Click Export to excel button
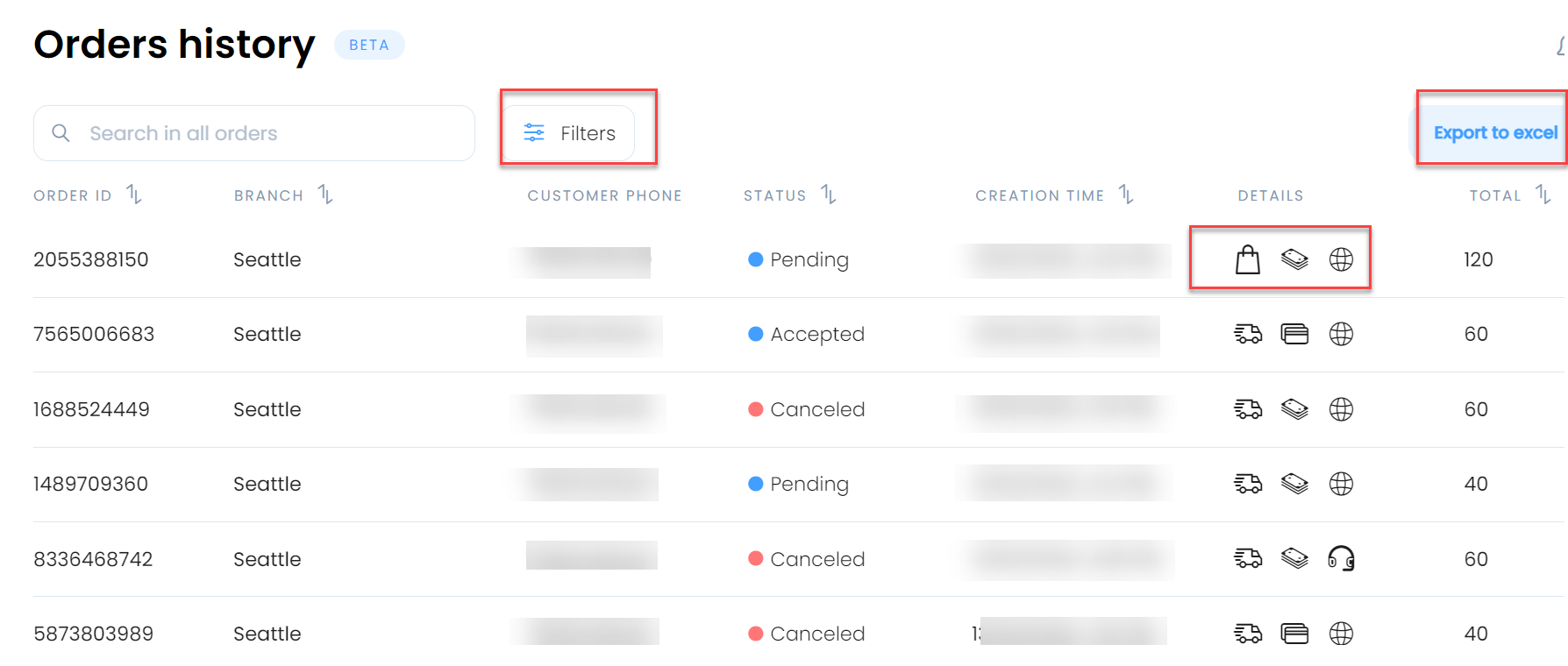This screenshot has width=1568, height=666. (x=1494, y=133)
